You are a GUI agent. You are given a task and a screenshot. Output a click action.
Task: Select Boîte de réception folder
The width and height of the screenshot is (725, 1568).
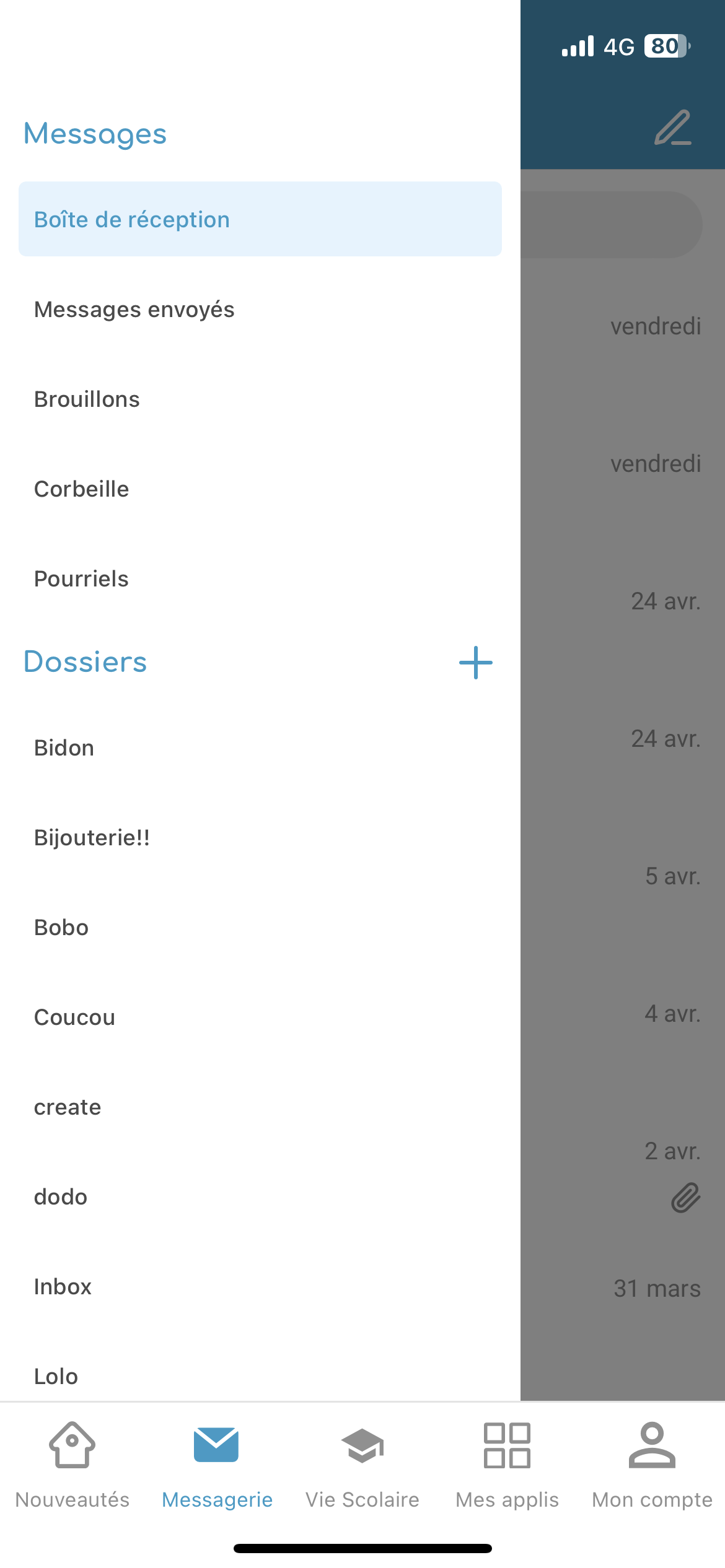coord(260,219)
